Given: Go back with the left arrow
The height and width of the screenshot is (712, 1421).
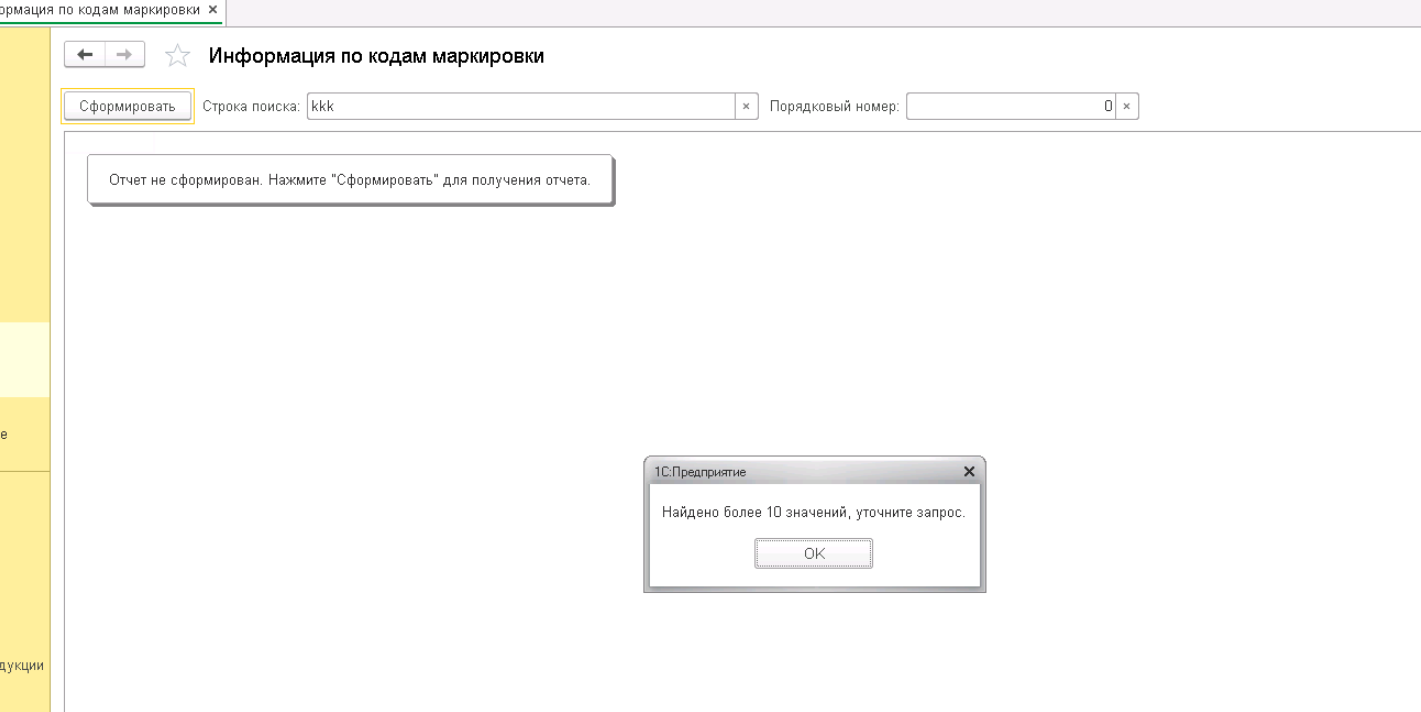Looking at the screenshot, I should click(x=85, y=56).
